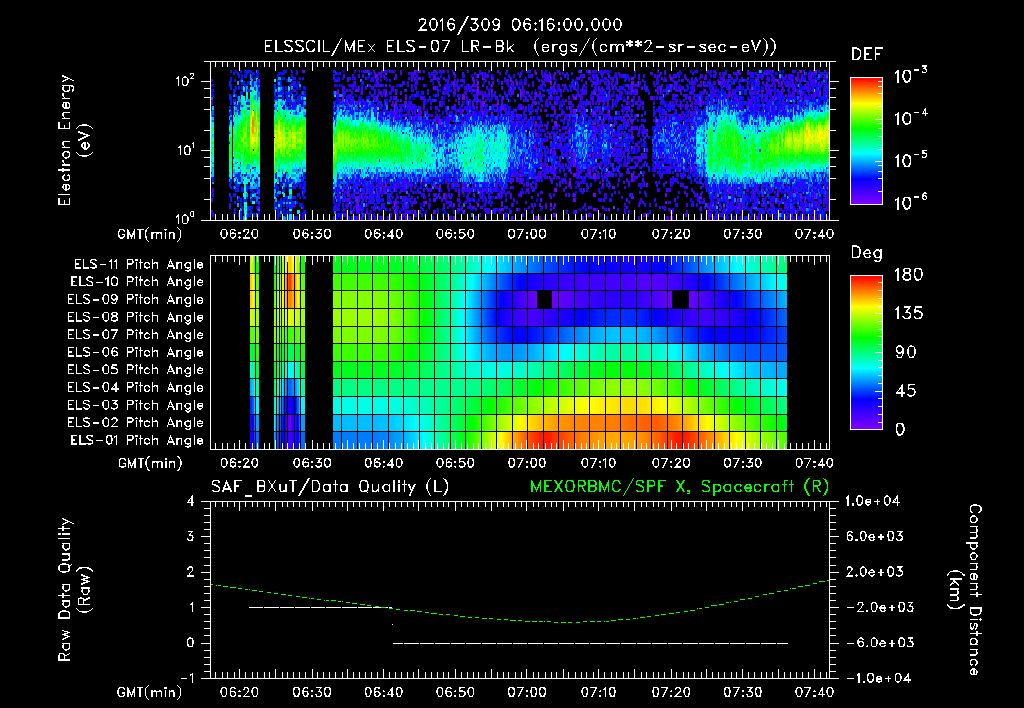Click the Deg pitch angle color bar
This screenshot has height=708, width=1024.
pyautogui.click(x=867, y=352)
